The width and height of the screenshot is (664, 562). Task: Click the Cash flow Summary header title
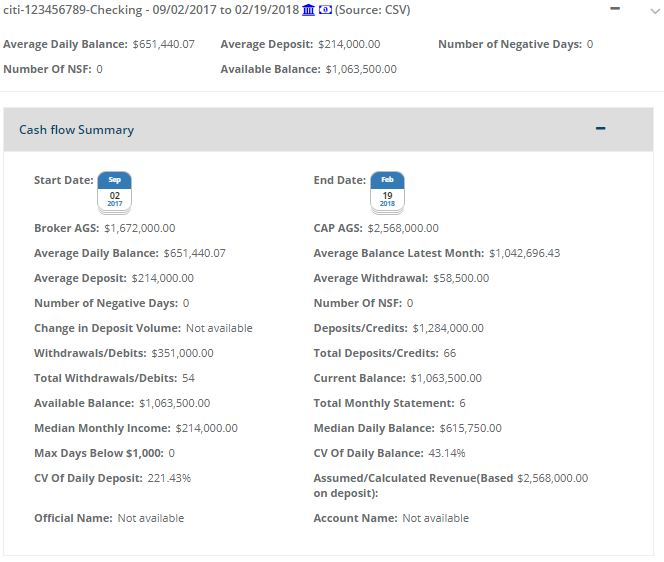77,130
